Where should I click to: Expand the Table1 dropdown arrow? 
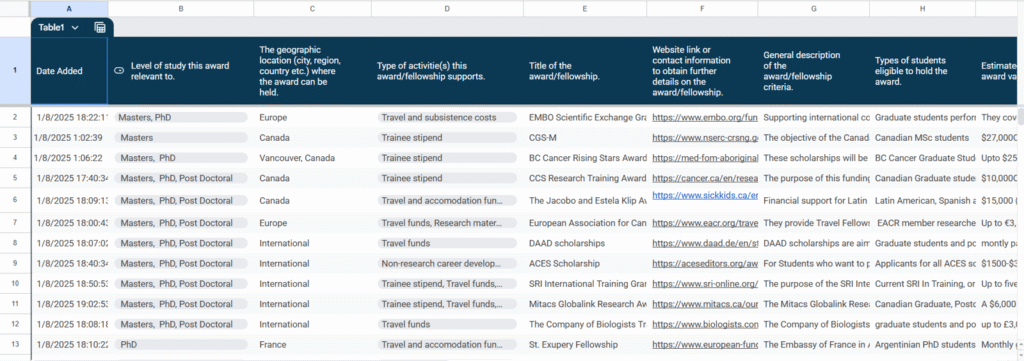75,27
